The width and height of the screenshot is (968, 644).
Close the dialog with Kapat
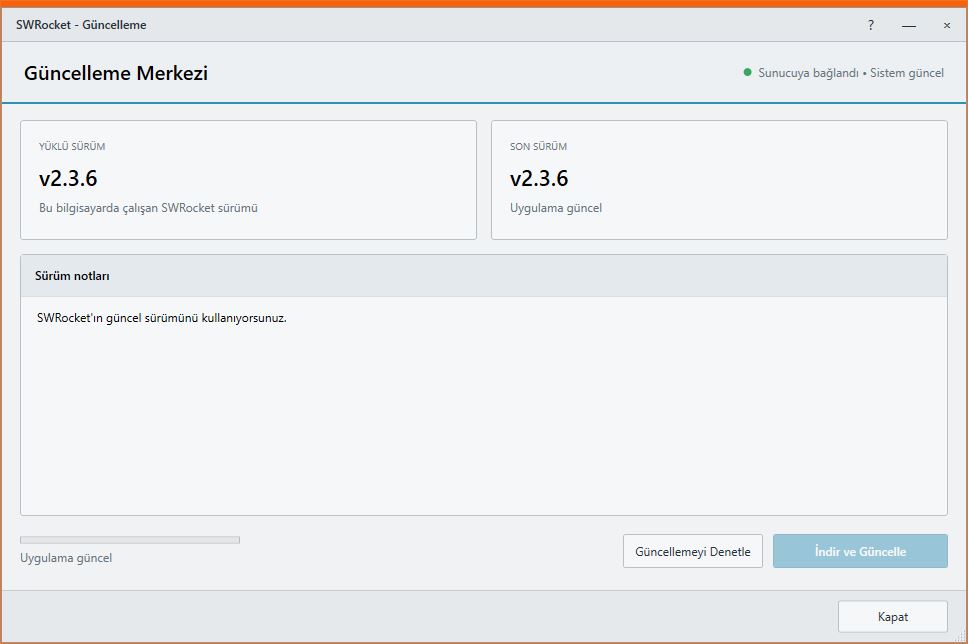(x=893, y=617)
